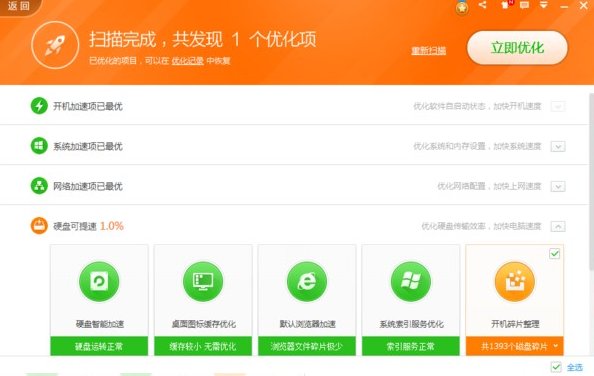Screen dimensions: 594x376
Task: Click the Windows icon for 系统加速
Action: click(x=39, y=146)
